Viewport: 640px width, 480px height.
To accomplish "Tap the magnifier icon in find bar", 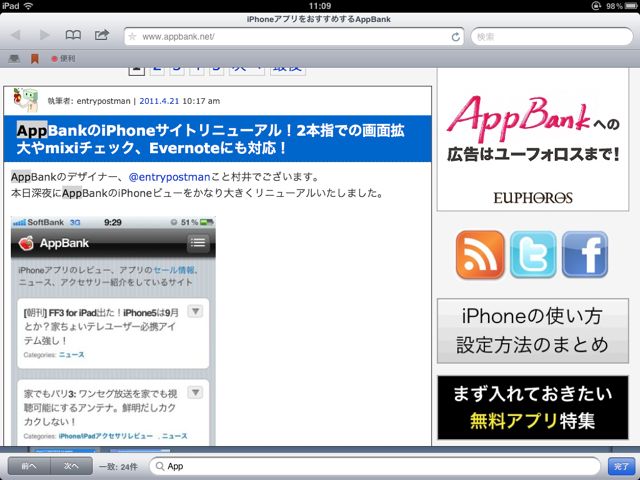I will pos(160,466).
